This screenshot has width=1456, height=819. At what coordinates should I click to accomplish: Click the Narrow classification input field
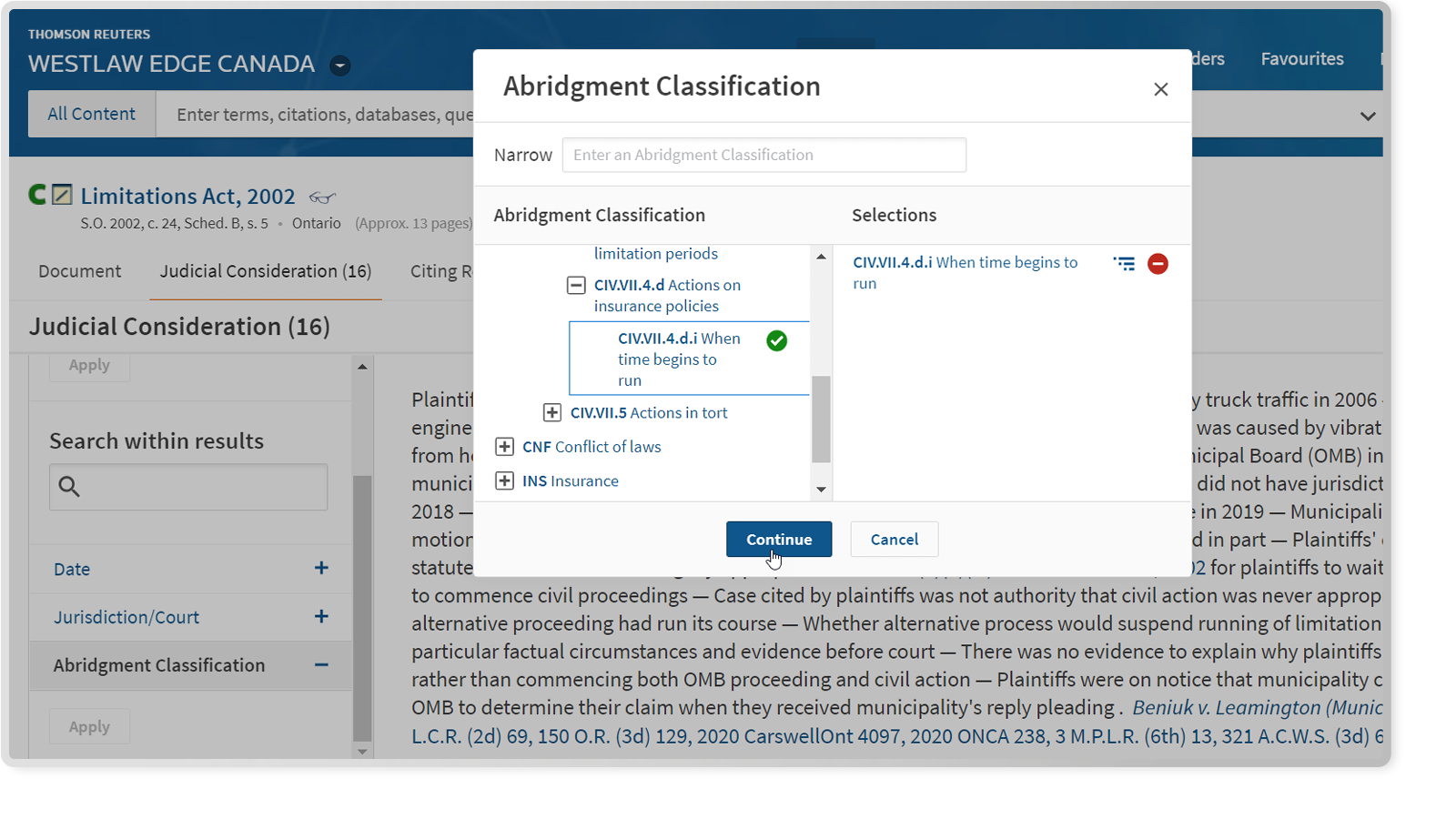tap(764, 155)
